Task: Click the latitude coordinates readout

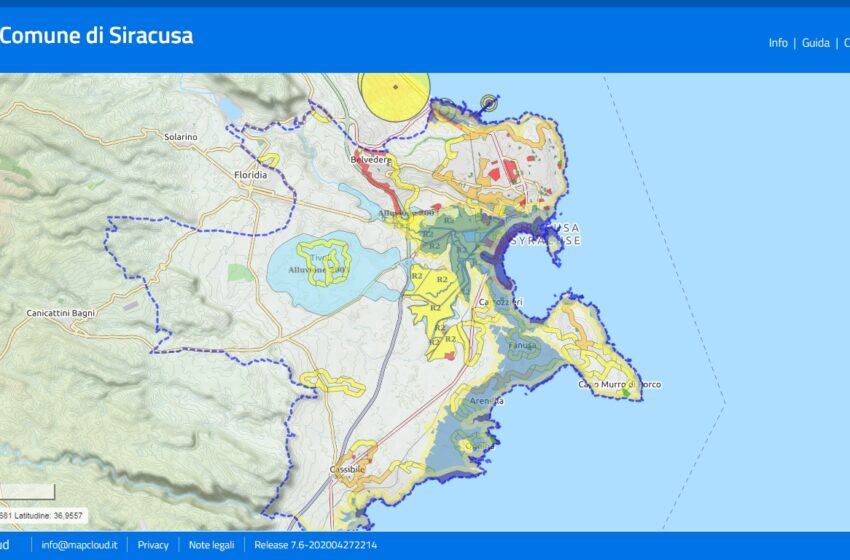Action: (x=43, y=516)
